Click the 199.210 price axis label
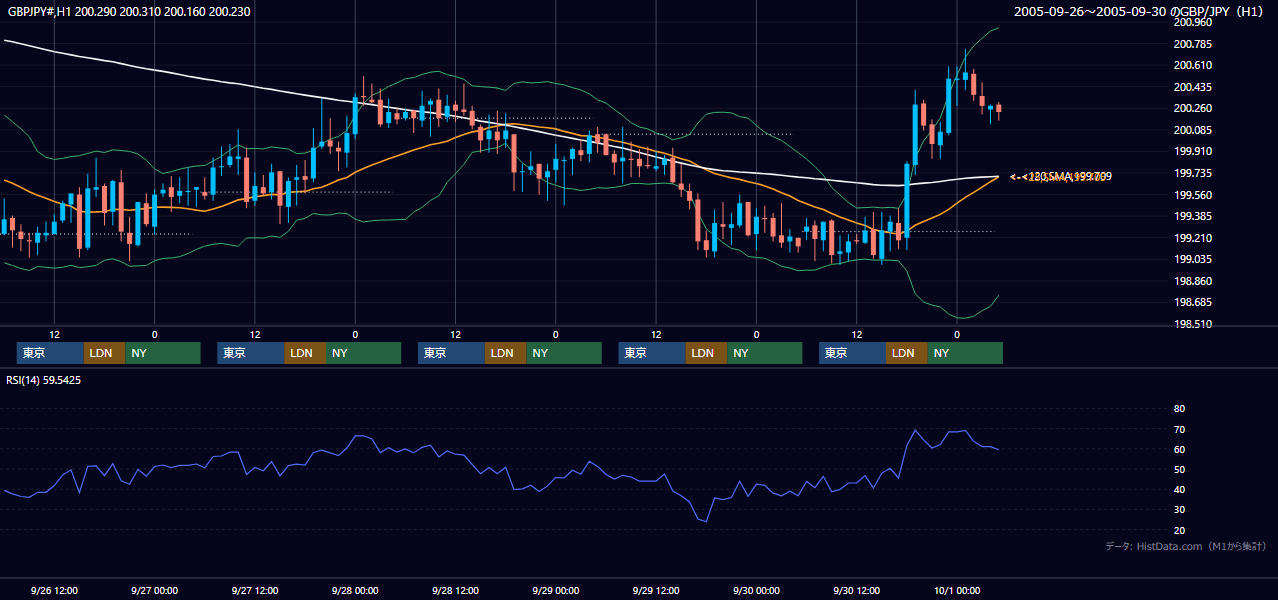This screenshot has width=1278, height=600. point(1194,238)
